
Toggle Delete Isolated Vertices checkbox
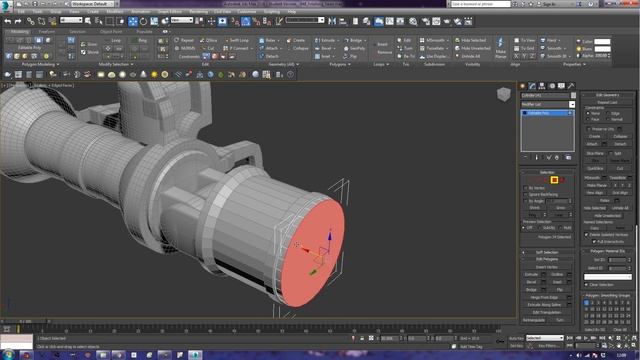pos(587,235)
